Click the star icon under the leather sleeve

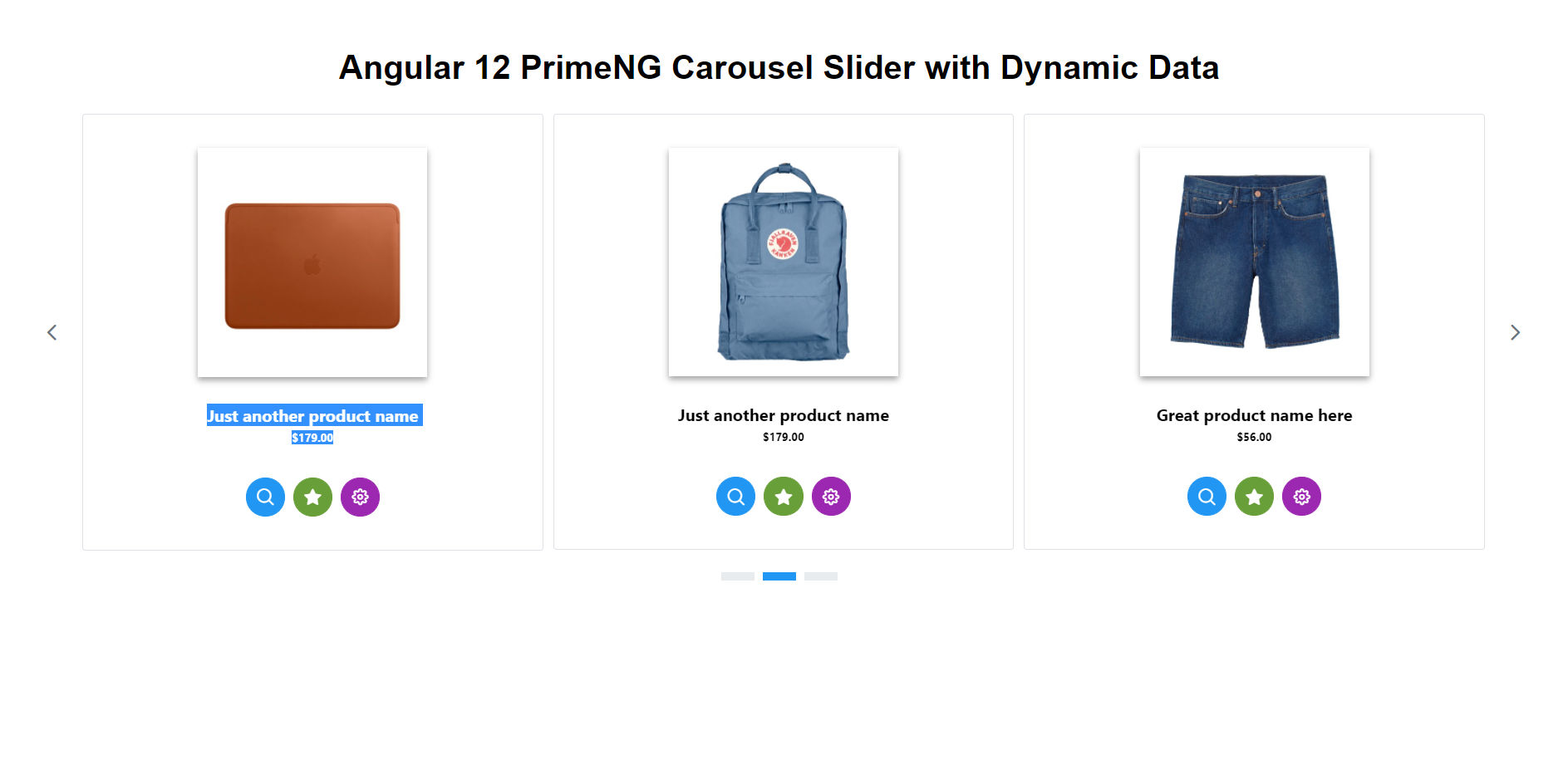point(312,497)
